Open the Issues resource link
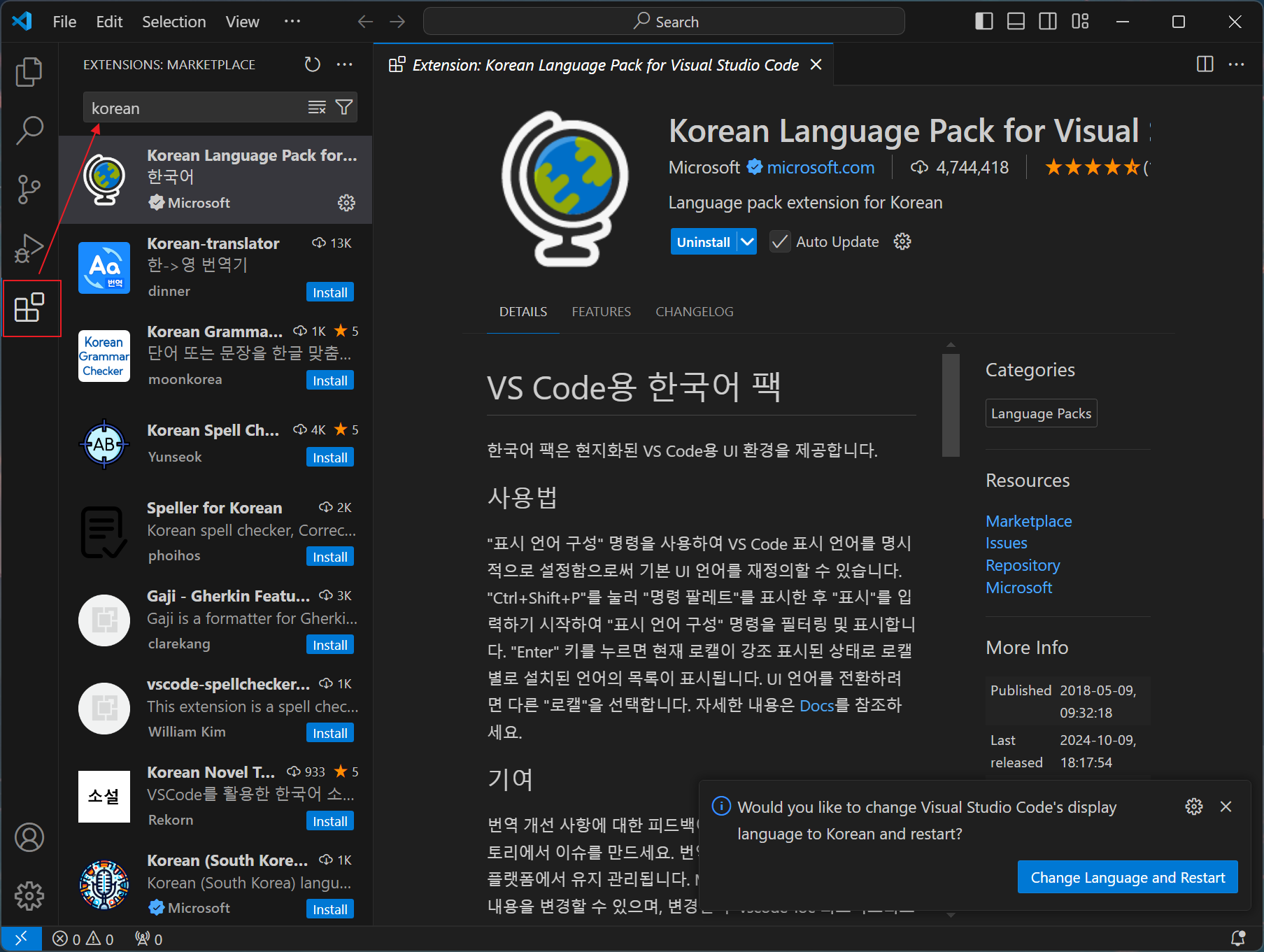 (x=1006, y=543)
